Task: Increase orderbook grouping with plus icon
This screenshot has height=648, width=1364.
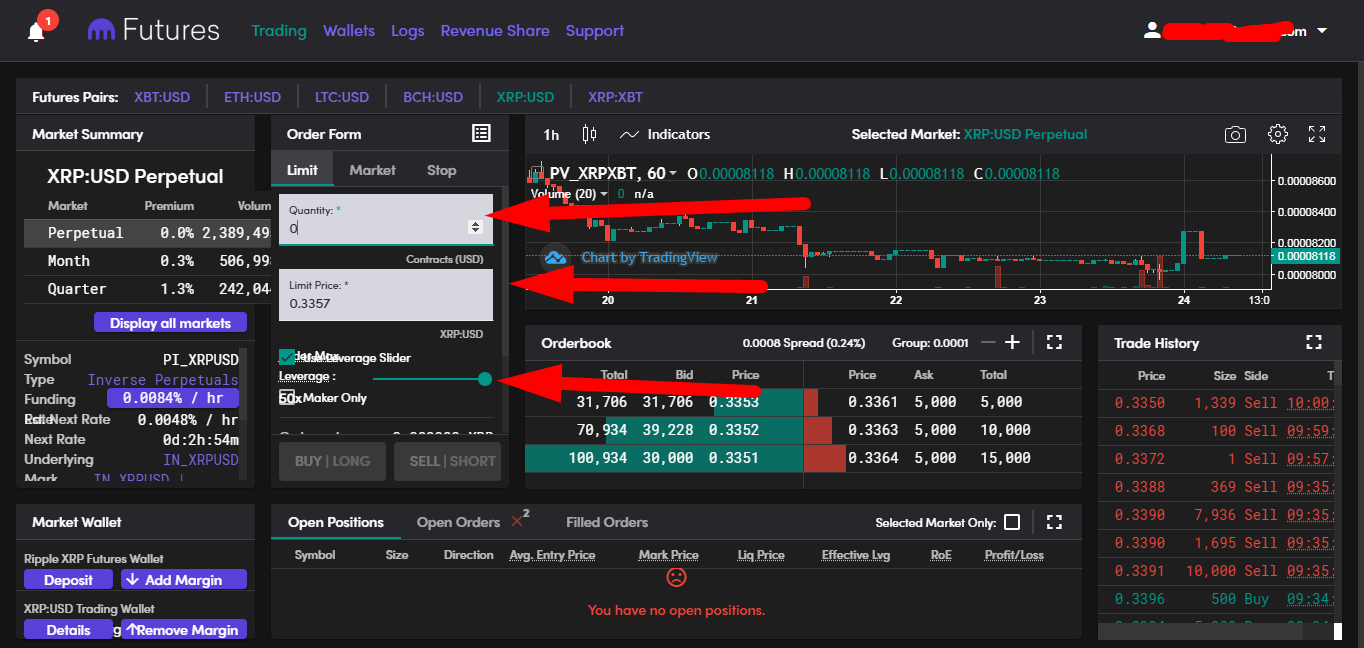Action: pos(1012,342)
